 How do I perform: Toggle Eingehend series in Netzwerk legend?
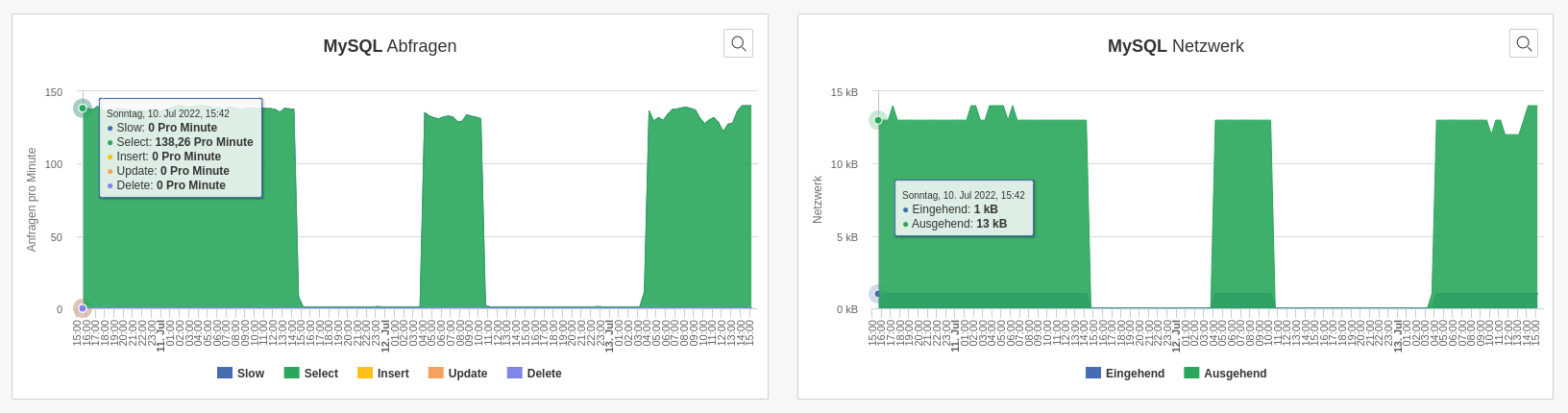(1125, 374)
